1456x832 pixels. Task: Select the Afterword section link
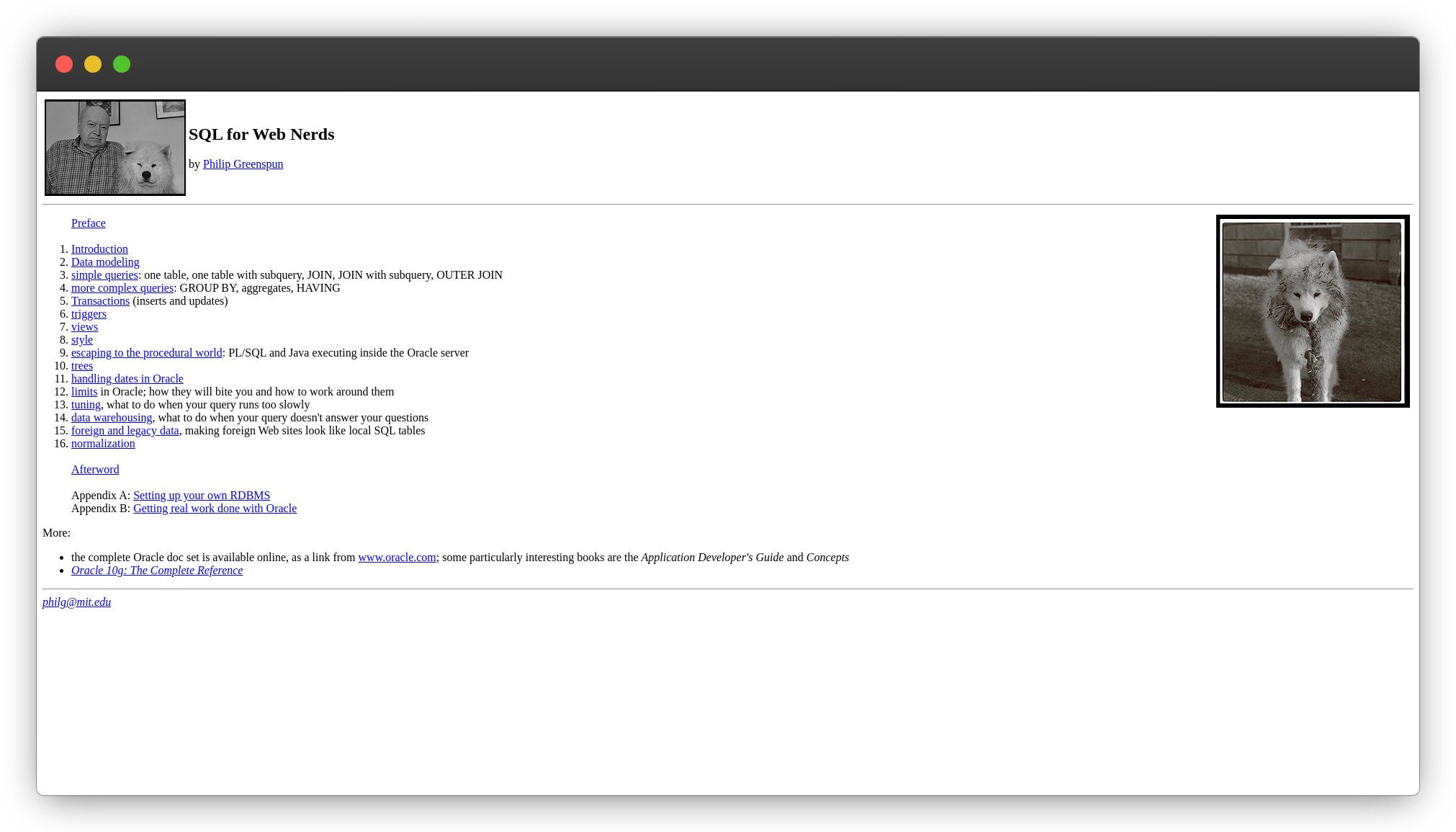point(95,469)
